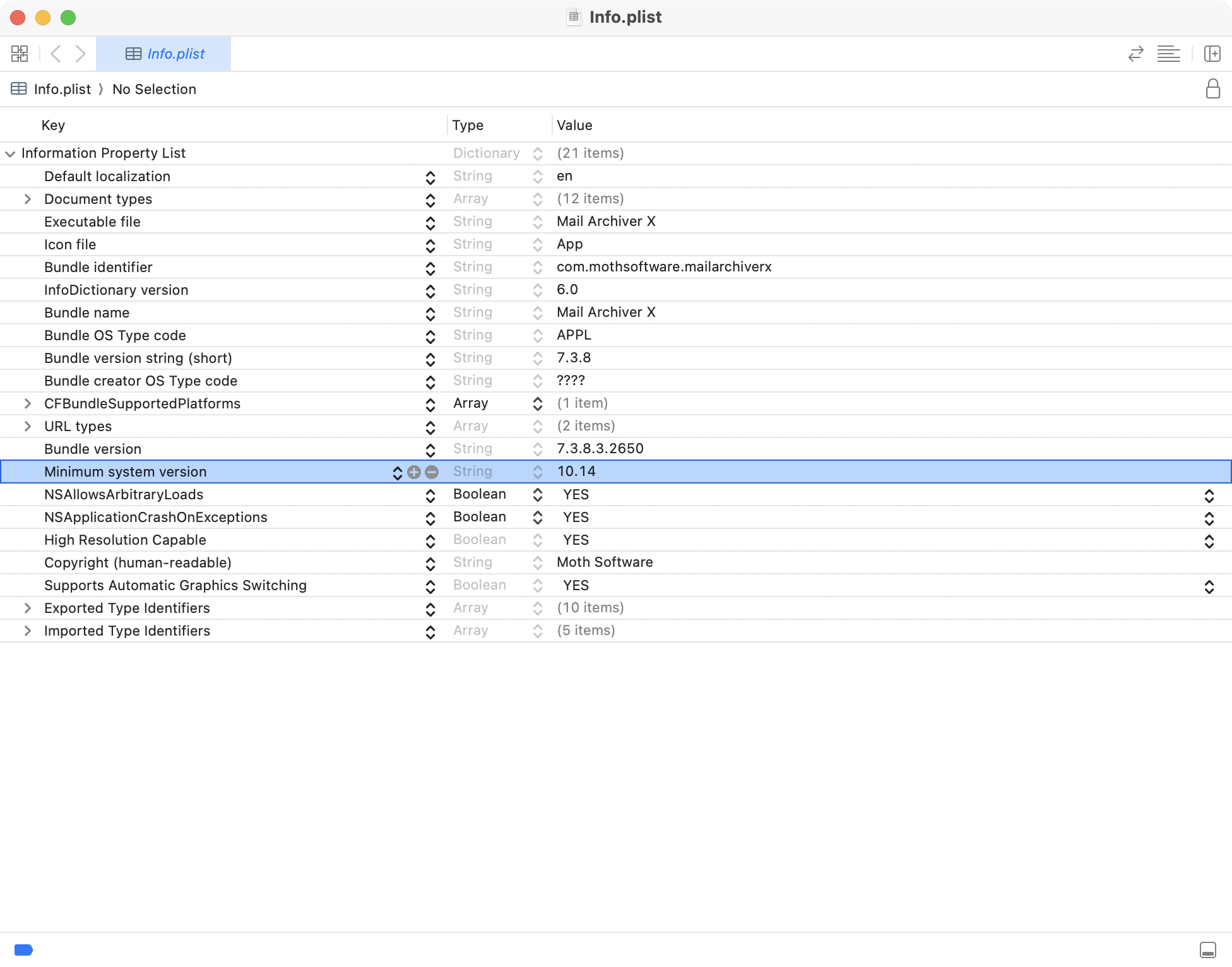Screen dimensions: 1232x967
Task: Click Info.plist in the jump bar
Action: tap(62, 89)
